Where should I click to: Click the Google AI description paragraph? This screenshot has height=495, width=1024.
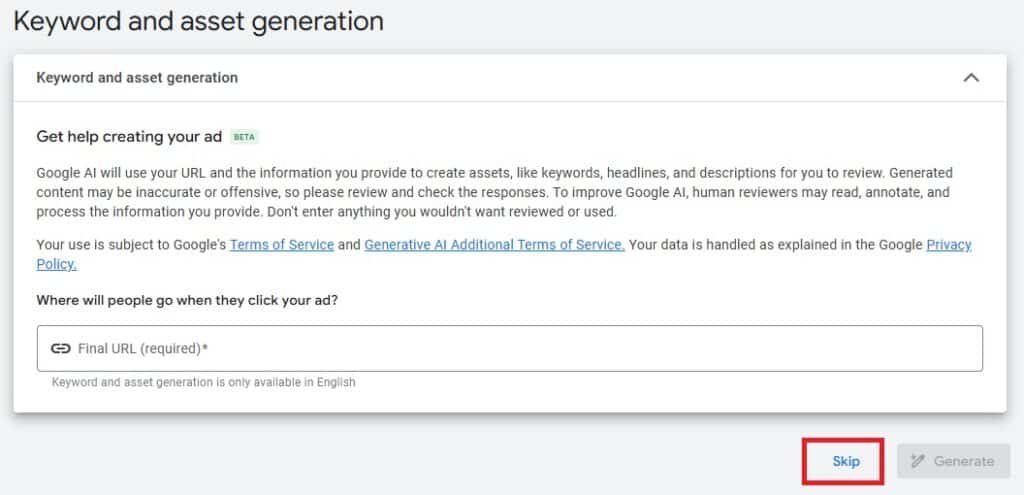[x=494, y=193]
